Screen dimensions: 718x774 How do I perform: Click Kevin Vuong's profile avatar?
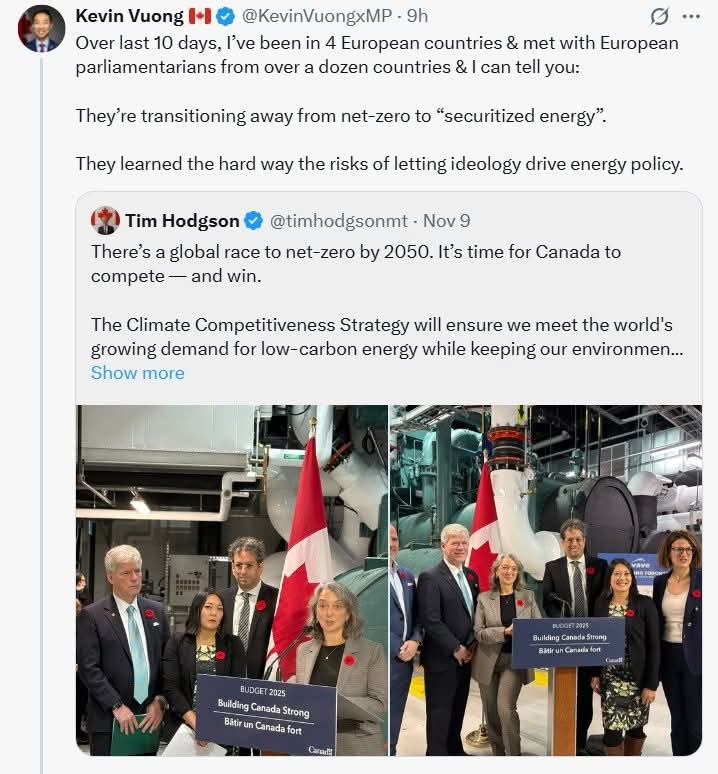tap(41, 29)
